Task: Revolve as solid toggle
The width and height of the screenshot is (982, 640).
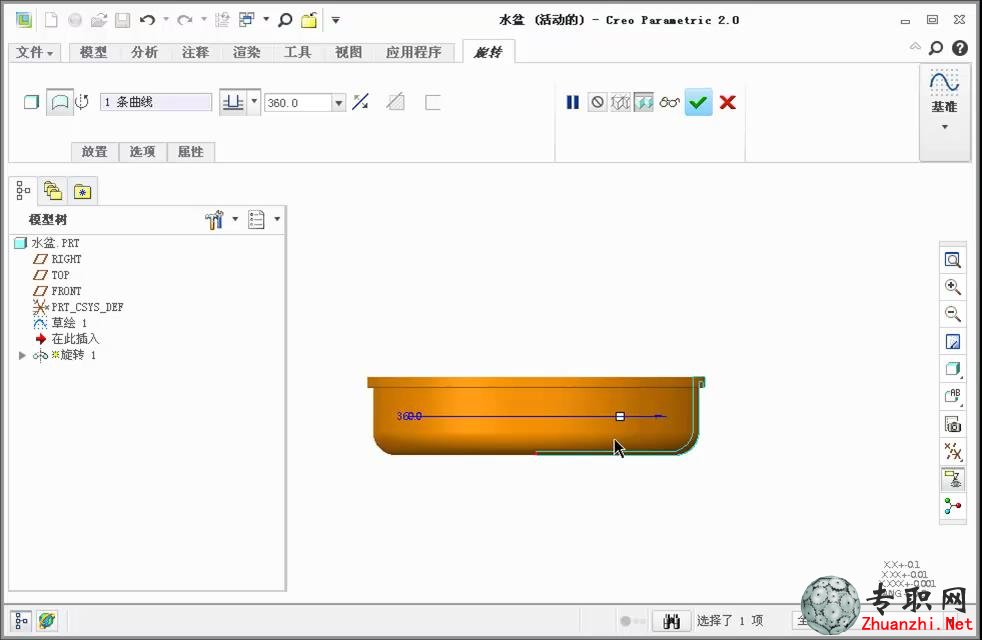Action: click(31, 102)
